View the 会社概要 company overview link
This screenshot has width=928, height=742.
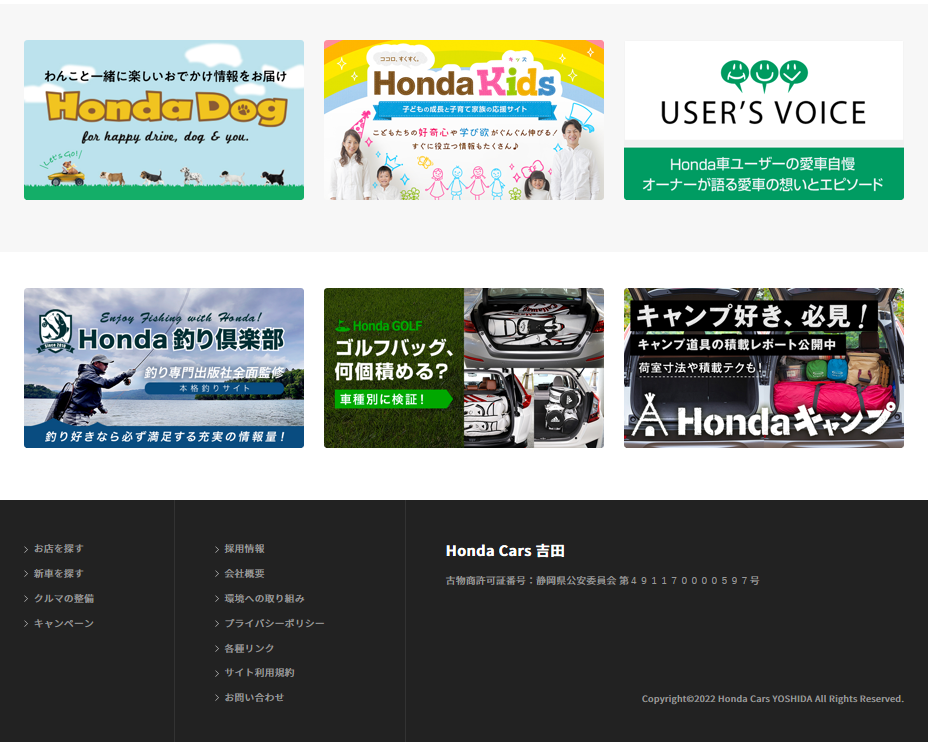[x=244, y=574]
